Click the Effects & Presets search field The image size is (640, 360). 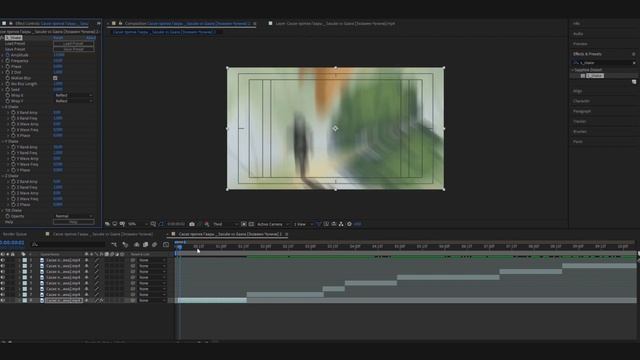[604, 63]
